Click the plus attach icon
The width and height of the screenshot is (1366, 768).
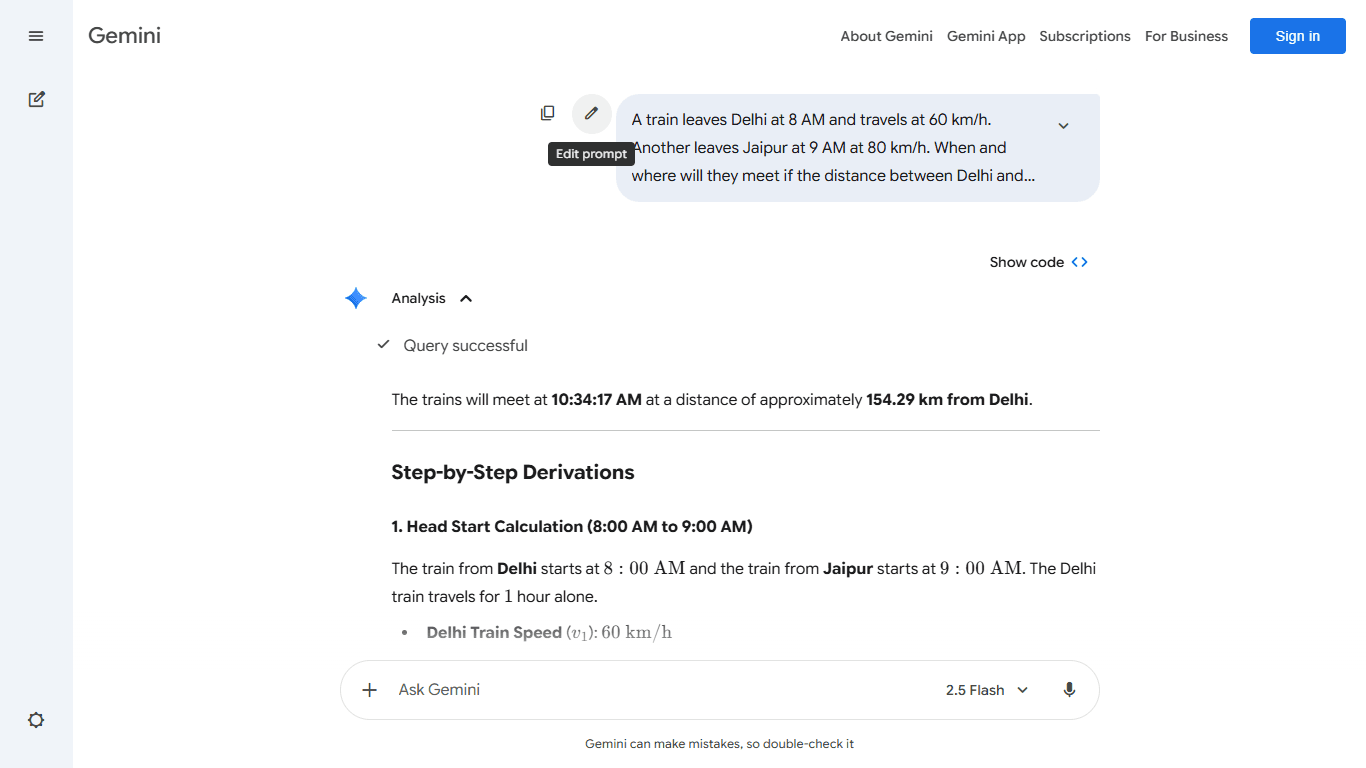[x=369, y=690]
